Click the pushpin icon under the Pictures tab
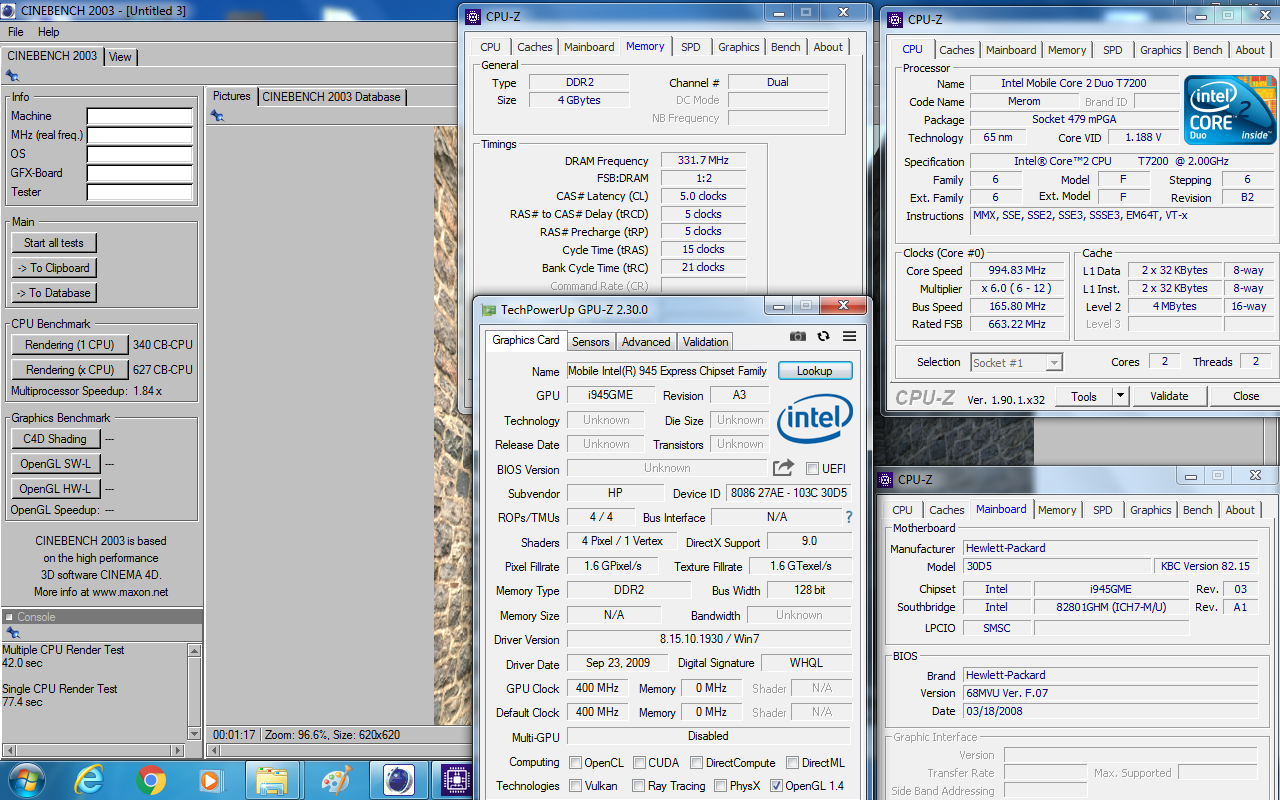Image resolution: width=1280 pixels, height=800 pixels. 217,116
